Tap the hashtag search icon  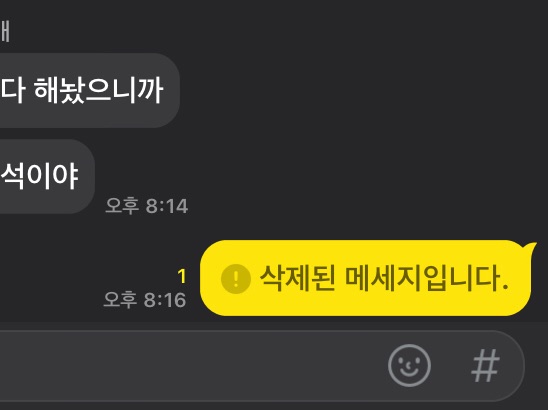pyautogui.click(x=485, y=365)
